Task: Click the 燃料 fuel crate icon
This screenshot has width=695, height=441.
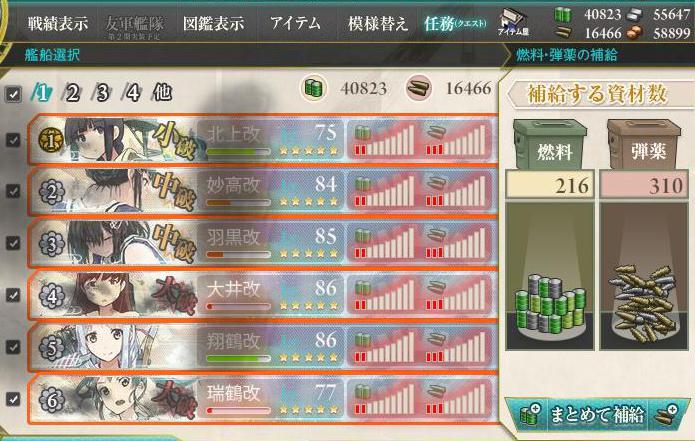Action: (550, 144)
